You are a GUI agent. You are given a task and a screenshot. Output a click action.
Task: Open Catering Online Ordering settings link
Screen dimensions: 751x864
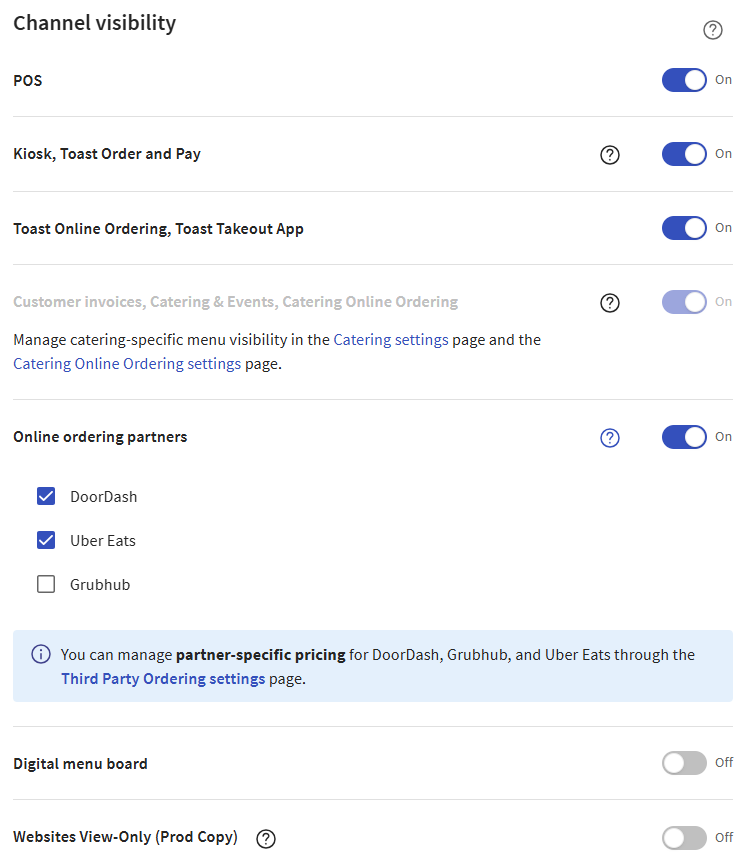pyautogui.click(x=127, y=364)
